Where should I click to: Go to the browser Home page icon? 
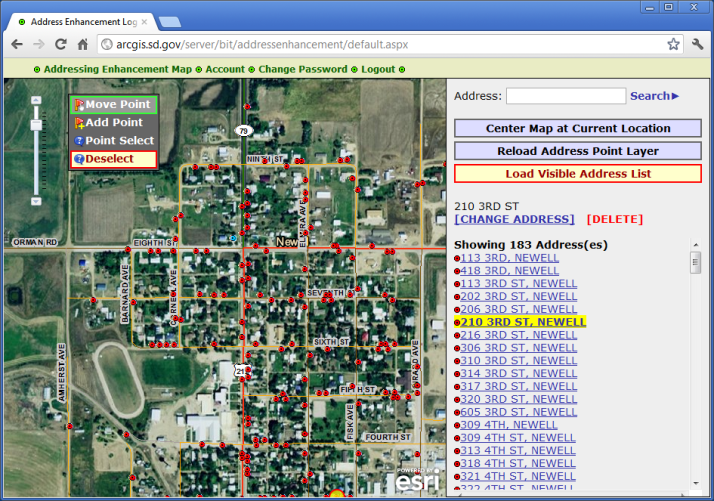(x=82, y=44)
